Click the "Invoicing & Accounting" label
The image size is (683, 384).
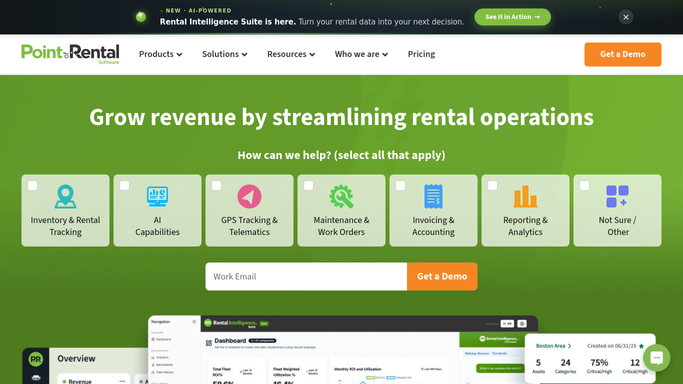tap(433, 226)
